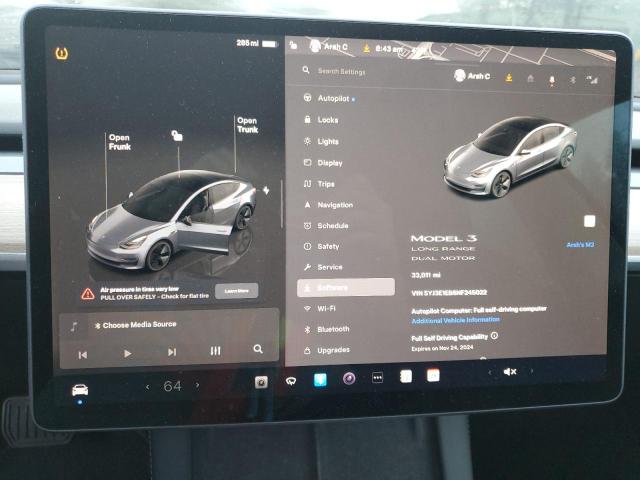Image resolution: width=640 pixels, height=480 pixels.
Task: Open Wi-Fi settings
Action: coord(320,309)
